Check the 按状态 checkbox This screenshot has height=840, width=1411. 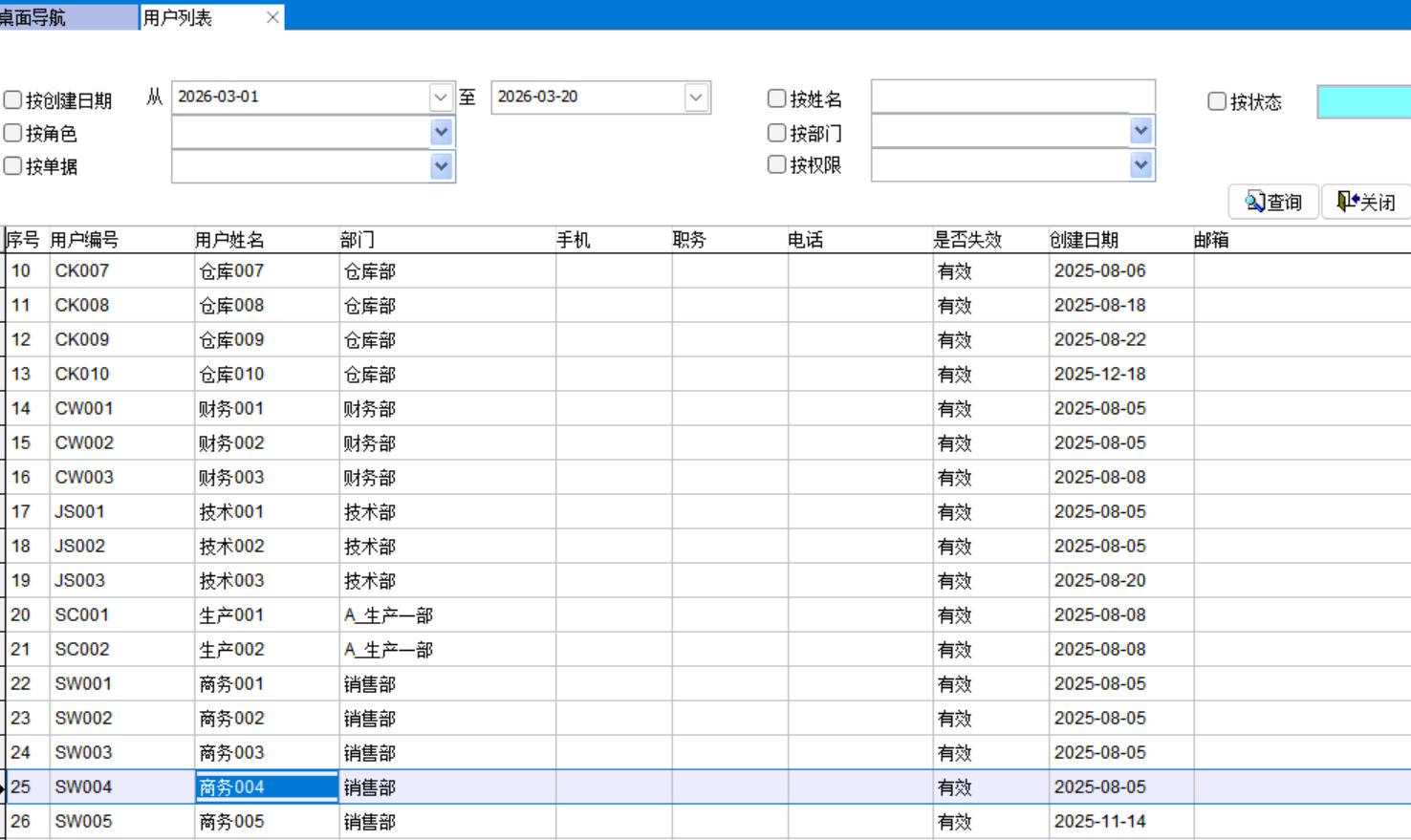(1217, 101)
